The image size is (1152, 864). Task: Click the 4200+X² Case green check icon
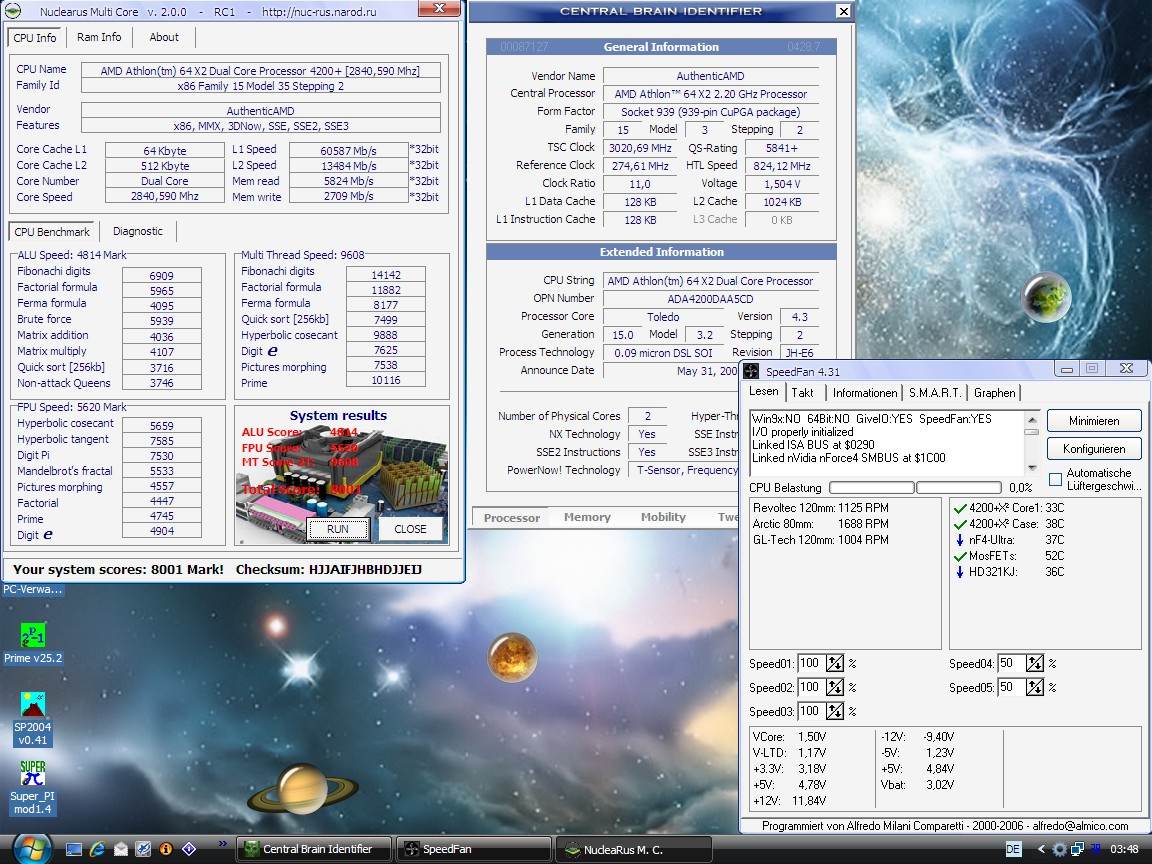(x=960, y=525)
